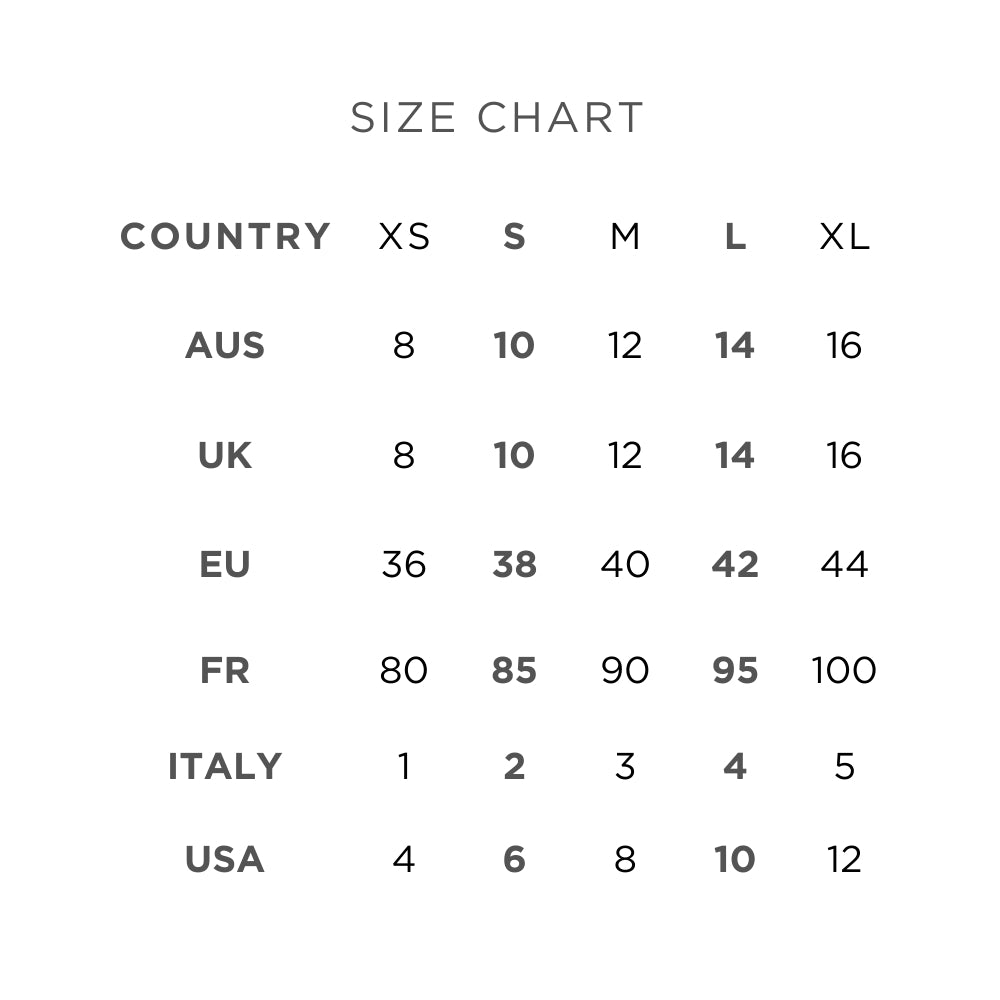Image resolution: width=1000 pixels, height=1000 pixels.
Task: Click the SIZE CHART title
Action: 497,118
